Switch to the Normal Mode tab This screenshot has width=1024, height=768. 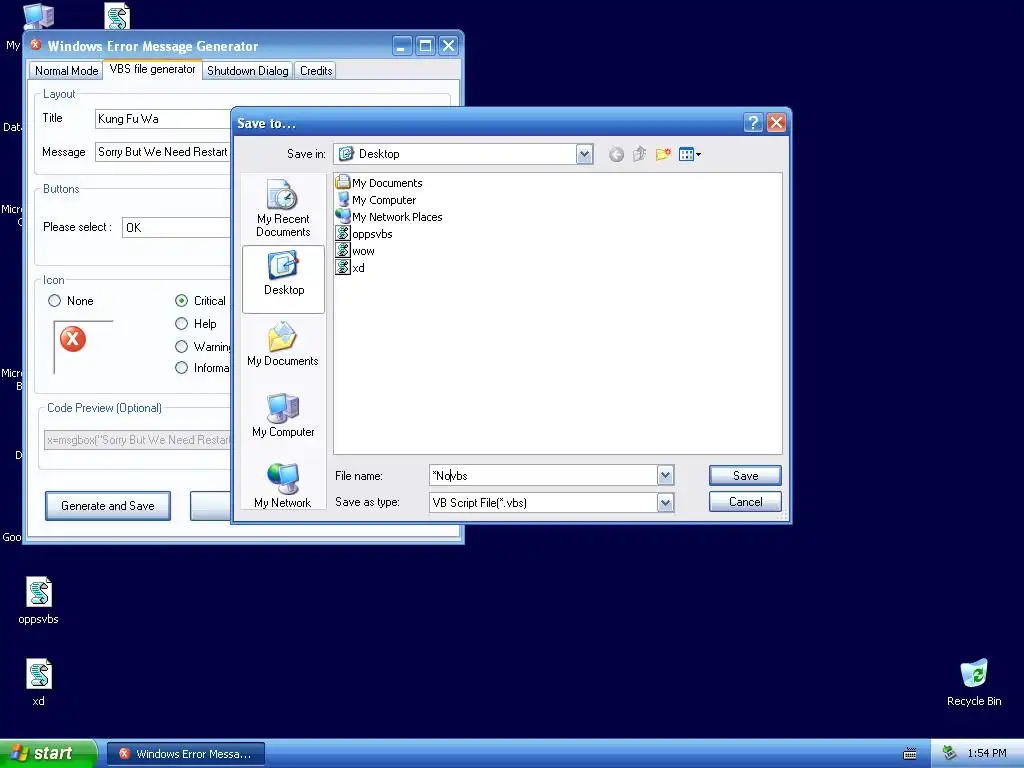tap(66, 71)
